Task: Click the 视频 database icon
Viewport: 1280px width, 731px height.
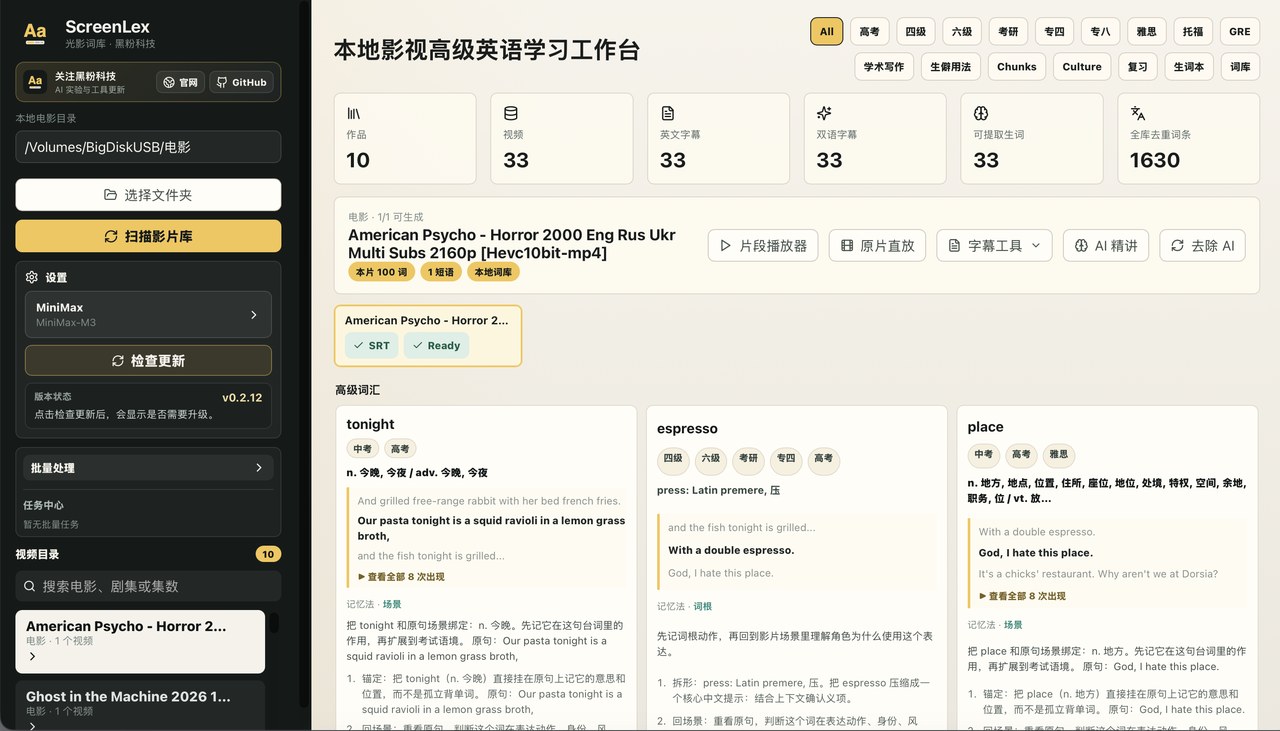Action: click(x=511, y=113)
